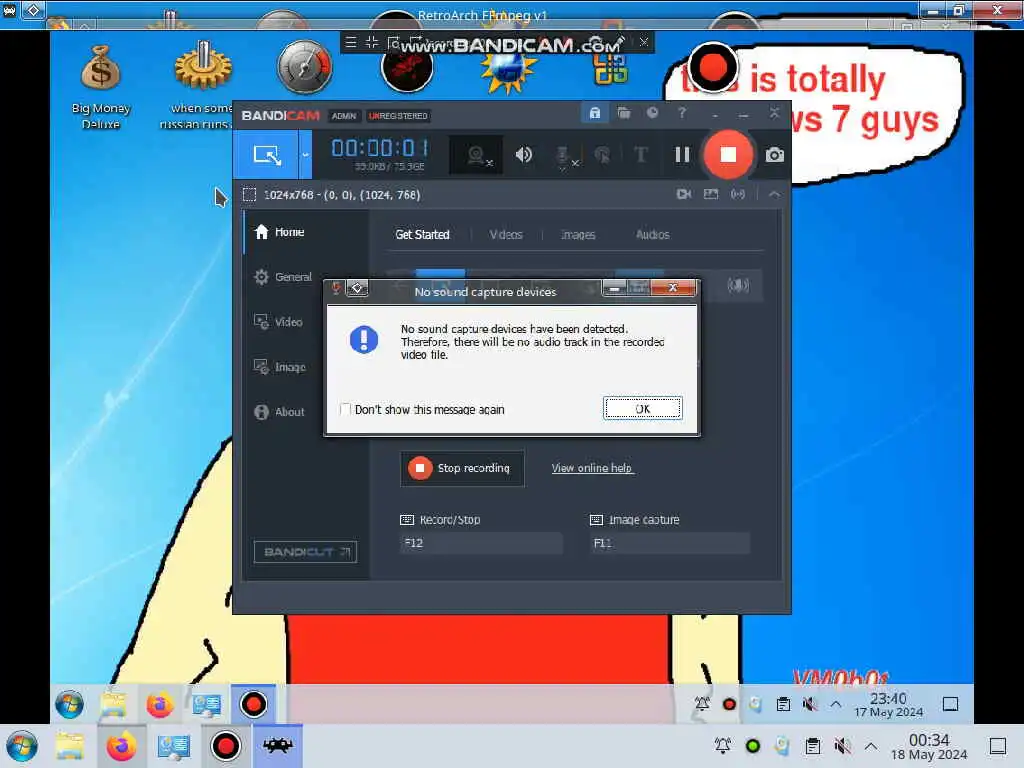Viewport: 1024px width, 768px height.
Task: Click the RetroArch invader icon in taskbar
Action: [278, 745]
